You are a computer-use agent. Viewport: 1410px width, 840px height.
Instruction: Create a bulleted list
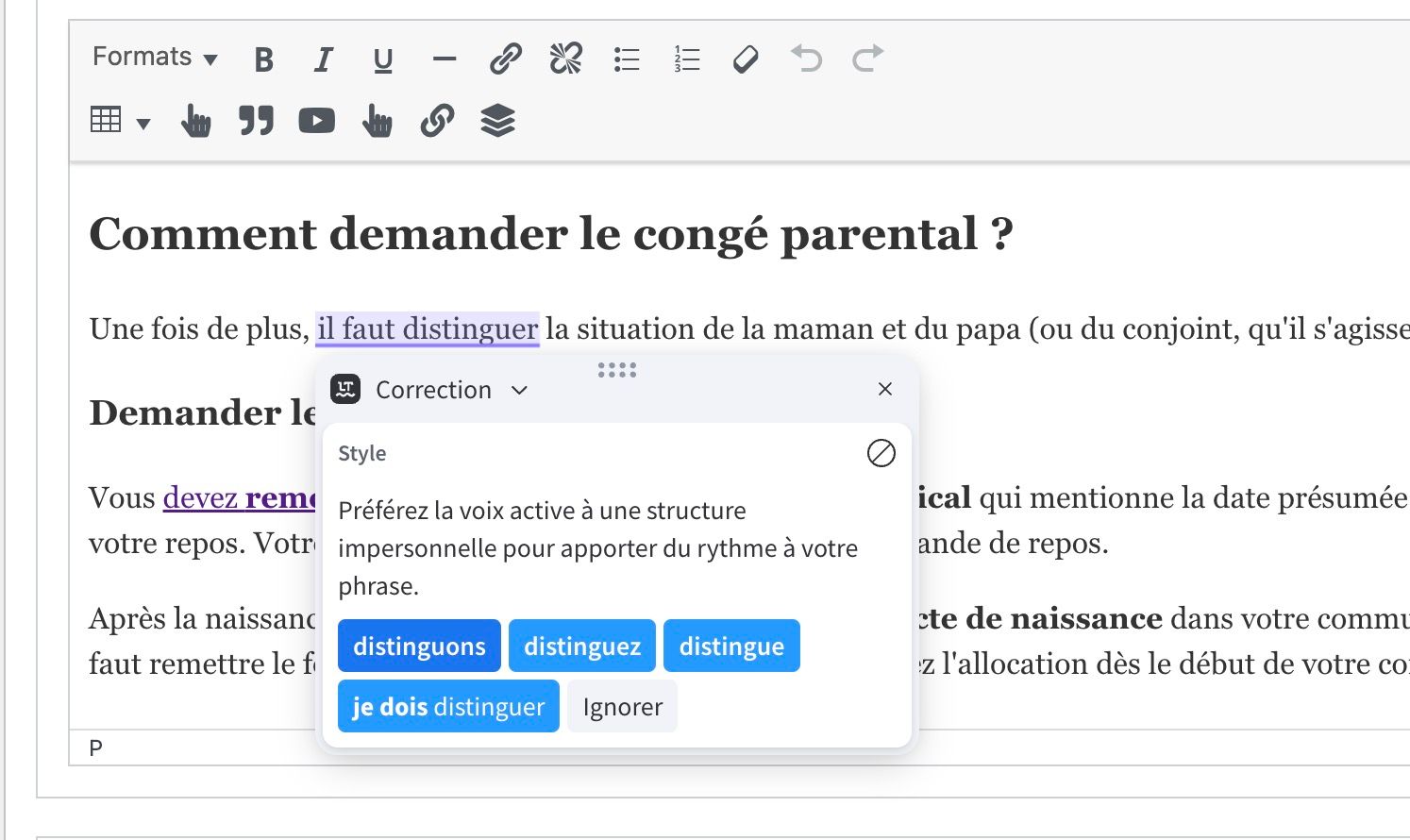[627, 59]
